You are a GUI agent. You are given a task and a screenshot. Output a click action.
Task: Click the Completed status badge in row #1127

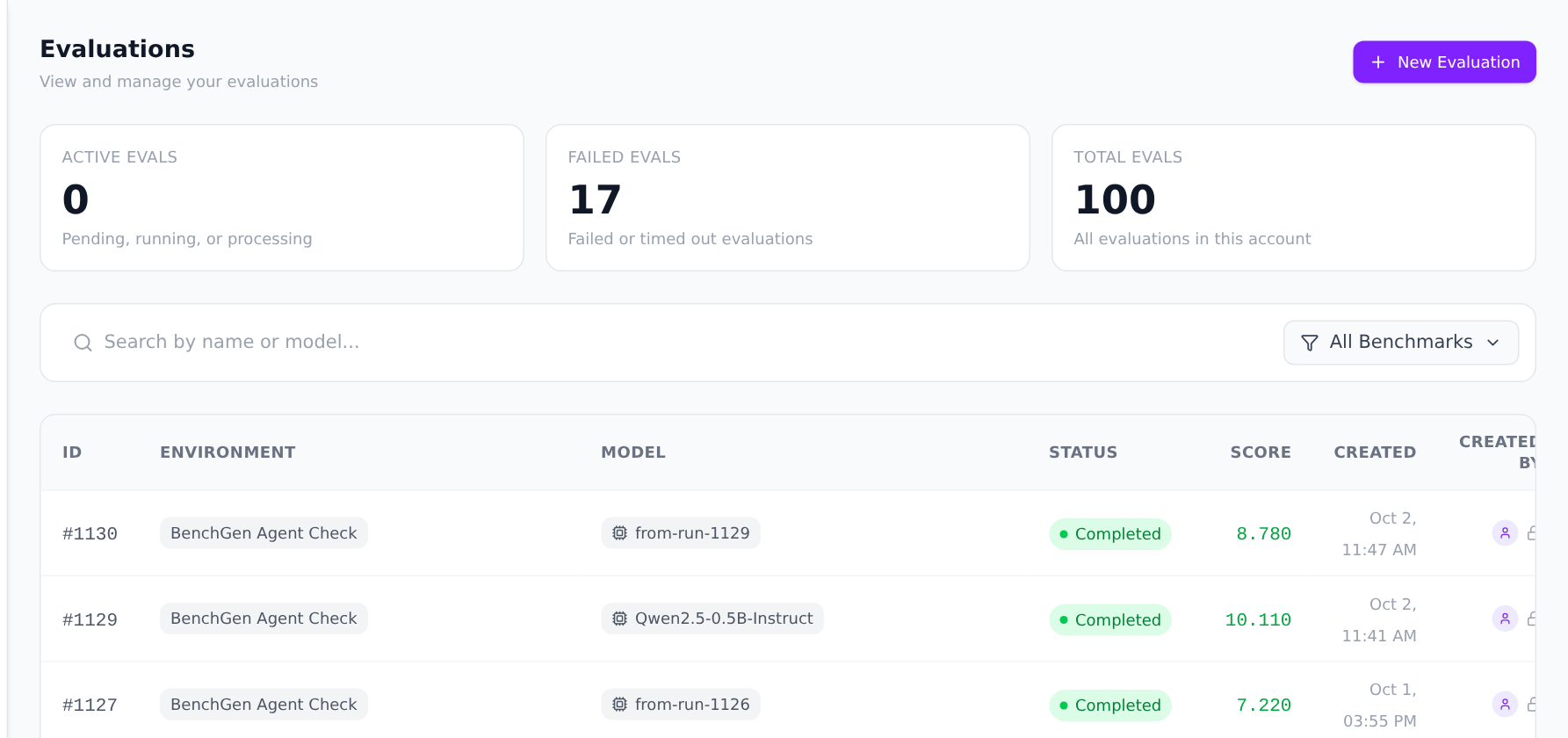click(x=1110, y=705)
